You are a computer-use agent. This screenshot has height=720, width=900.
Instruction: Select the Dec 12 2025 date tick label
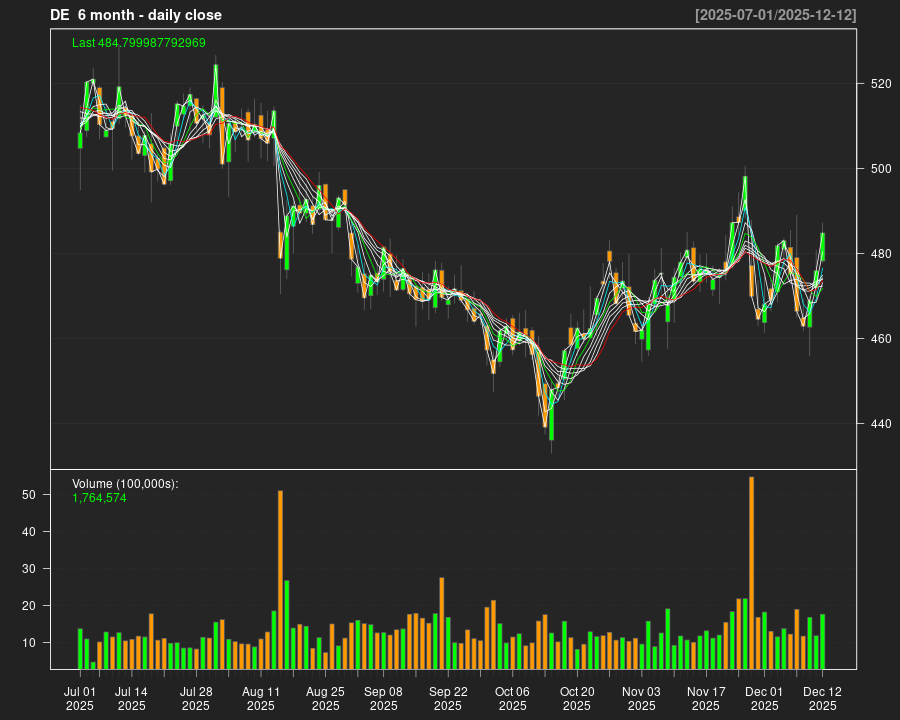[x=822, y=698]
